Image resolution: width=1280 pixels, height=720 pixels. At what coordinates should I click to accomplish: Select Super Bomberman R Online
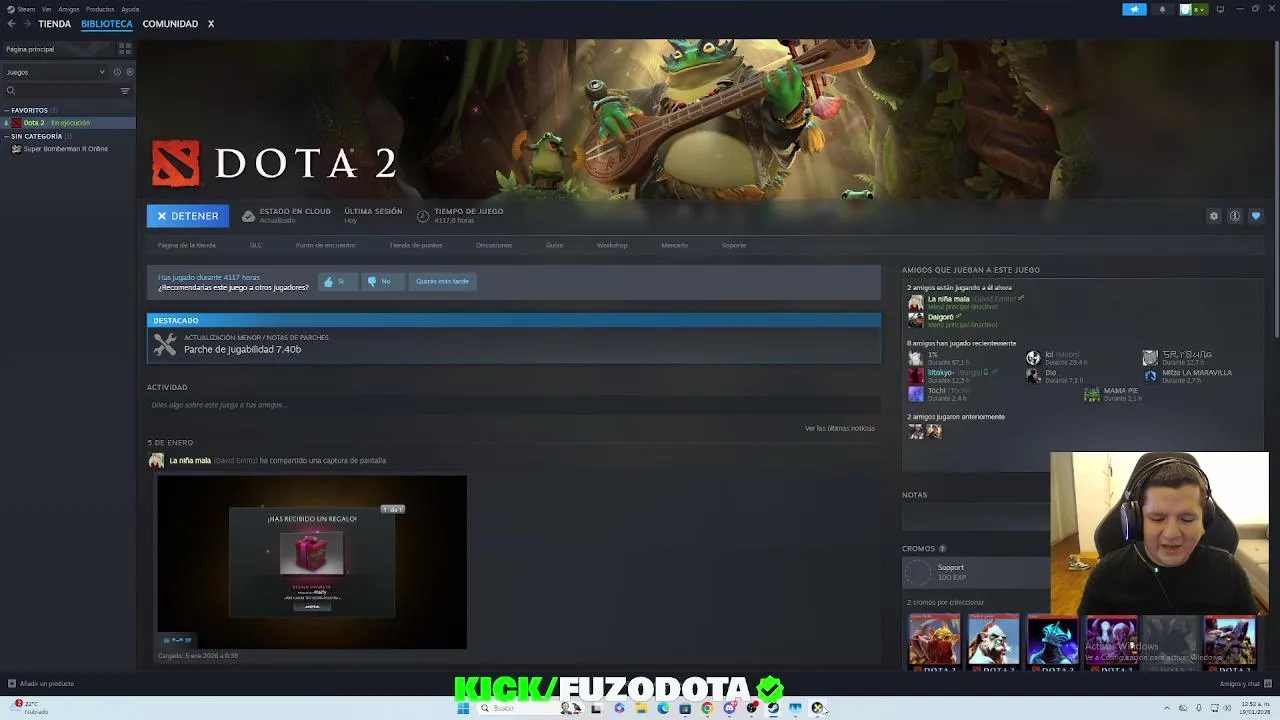click(x=65, y=149)
